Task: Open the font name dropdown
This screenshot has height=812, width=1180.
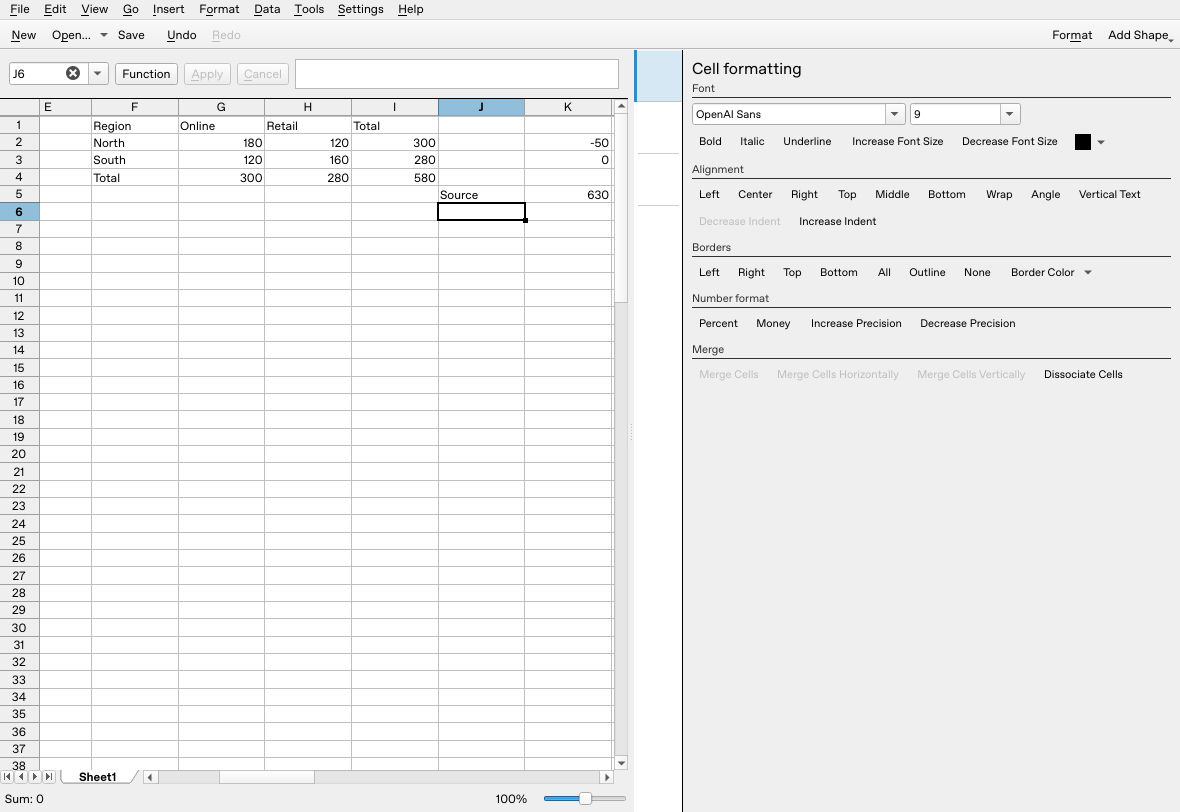Action: click(x=894, y=114)
